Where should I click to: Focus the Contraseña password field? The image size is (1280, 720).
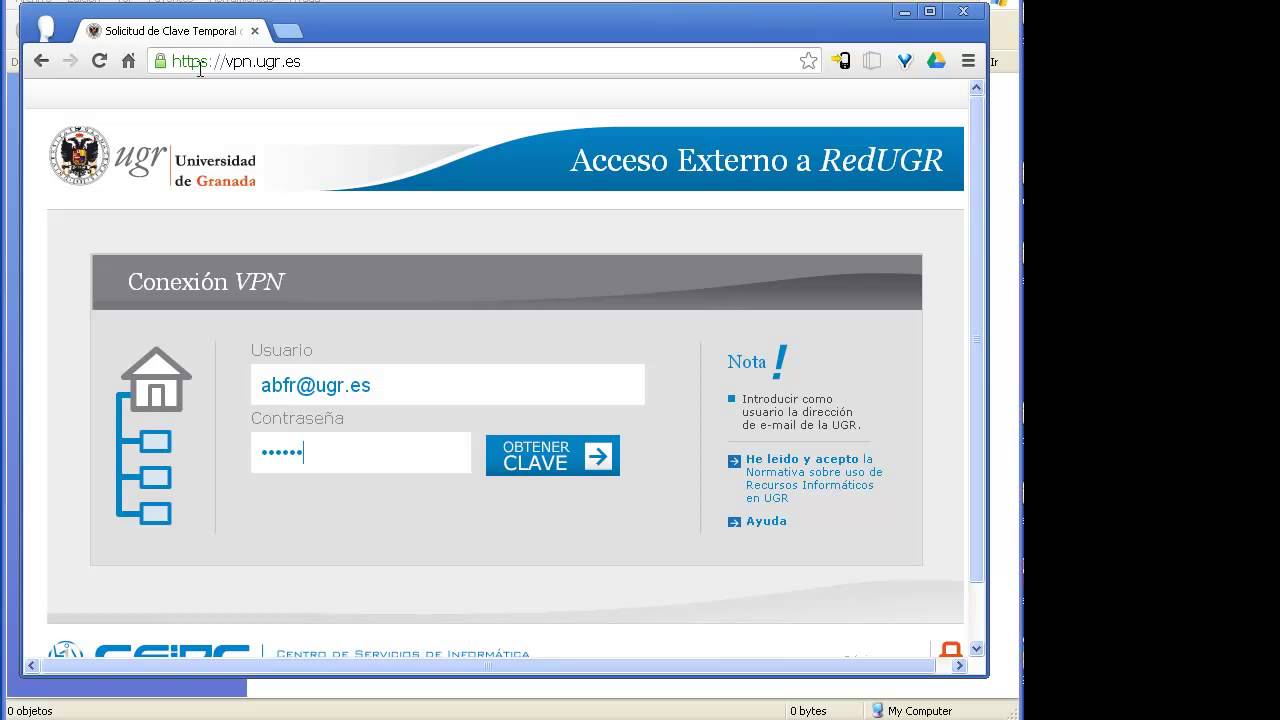coord(360,453)
